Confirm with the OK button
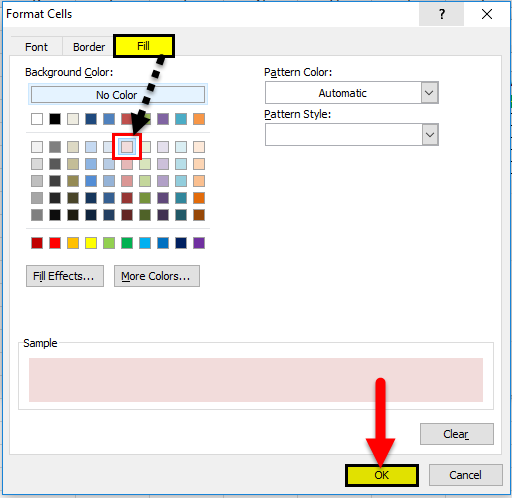This screenshot has height=498, width=512. point(382,475)
